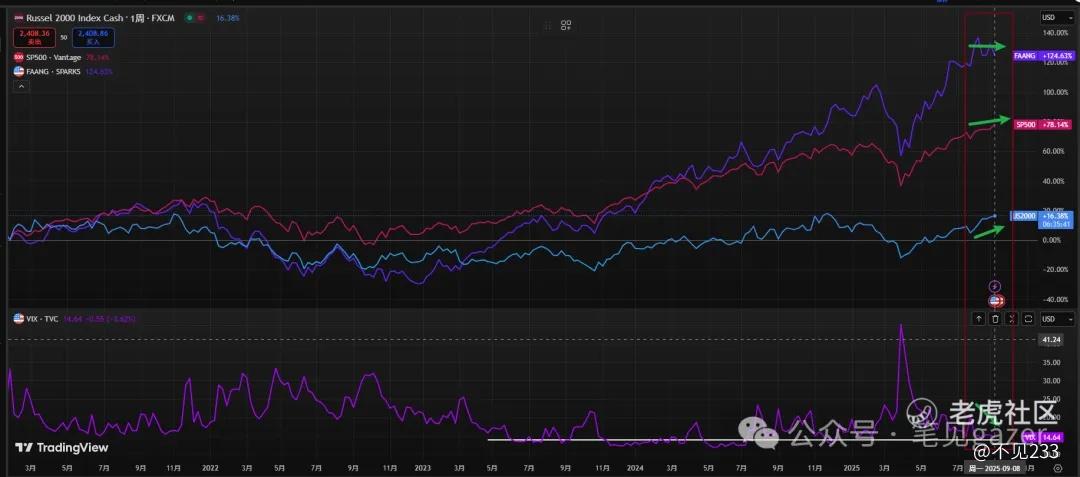The width and height of the screenshot is (1080, 477).
Task: Click the red sell price button 2,408.36
Action: (34, 36)
